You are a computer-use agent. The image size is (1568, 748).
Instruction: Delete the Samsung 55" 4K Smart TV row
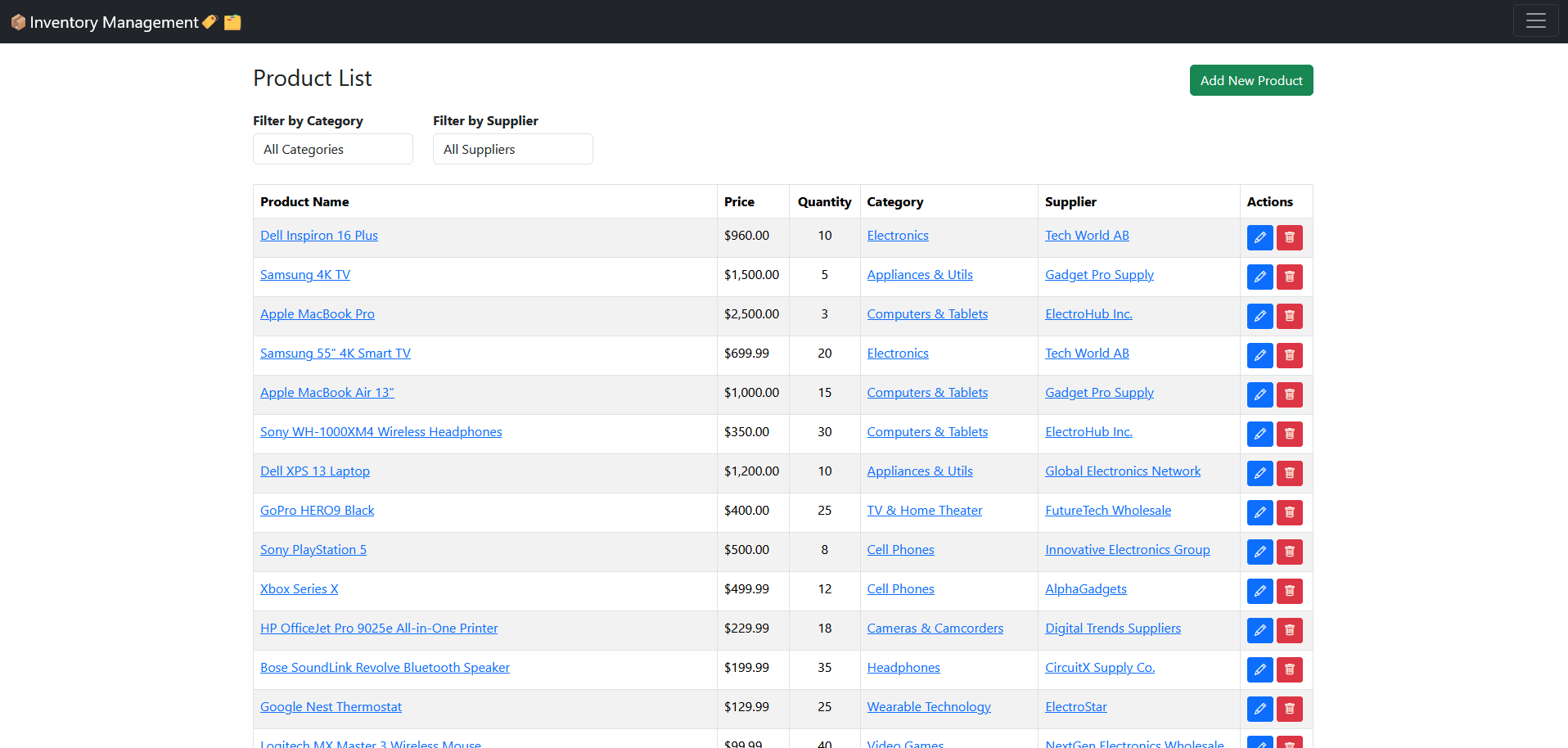[1289, 355]
